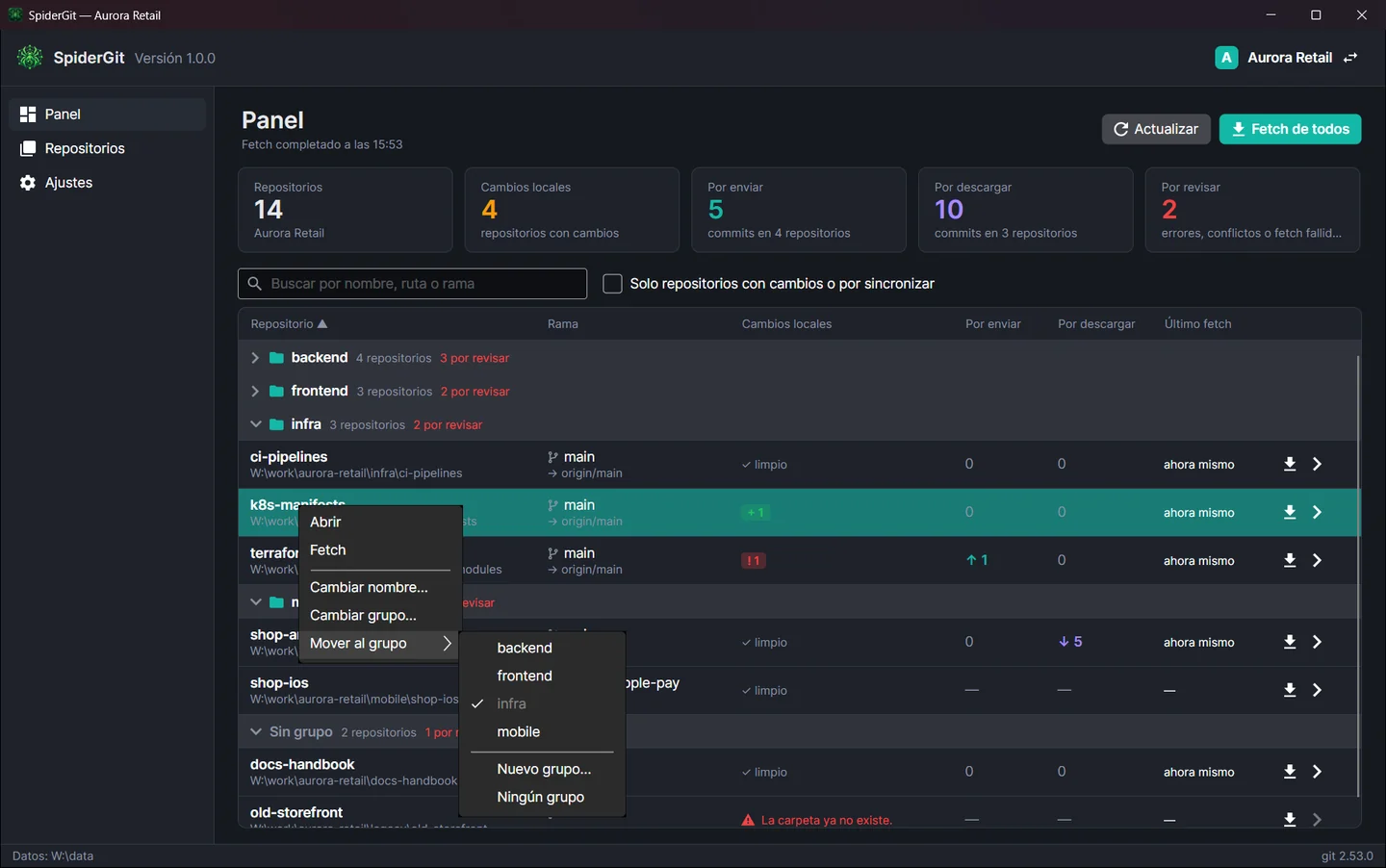The width and height of the screenshot is (1386, 868).
Task: Click the download icon in the 5-to-download row
Action: 1290,642
